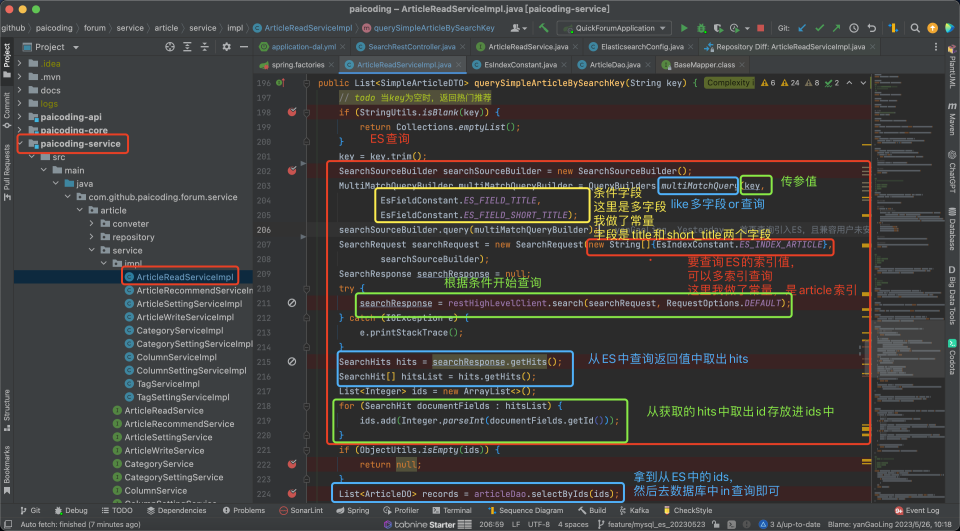
Task: Open Big Data Tools sidebar panel
Action: click(952, 295)
